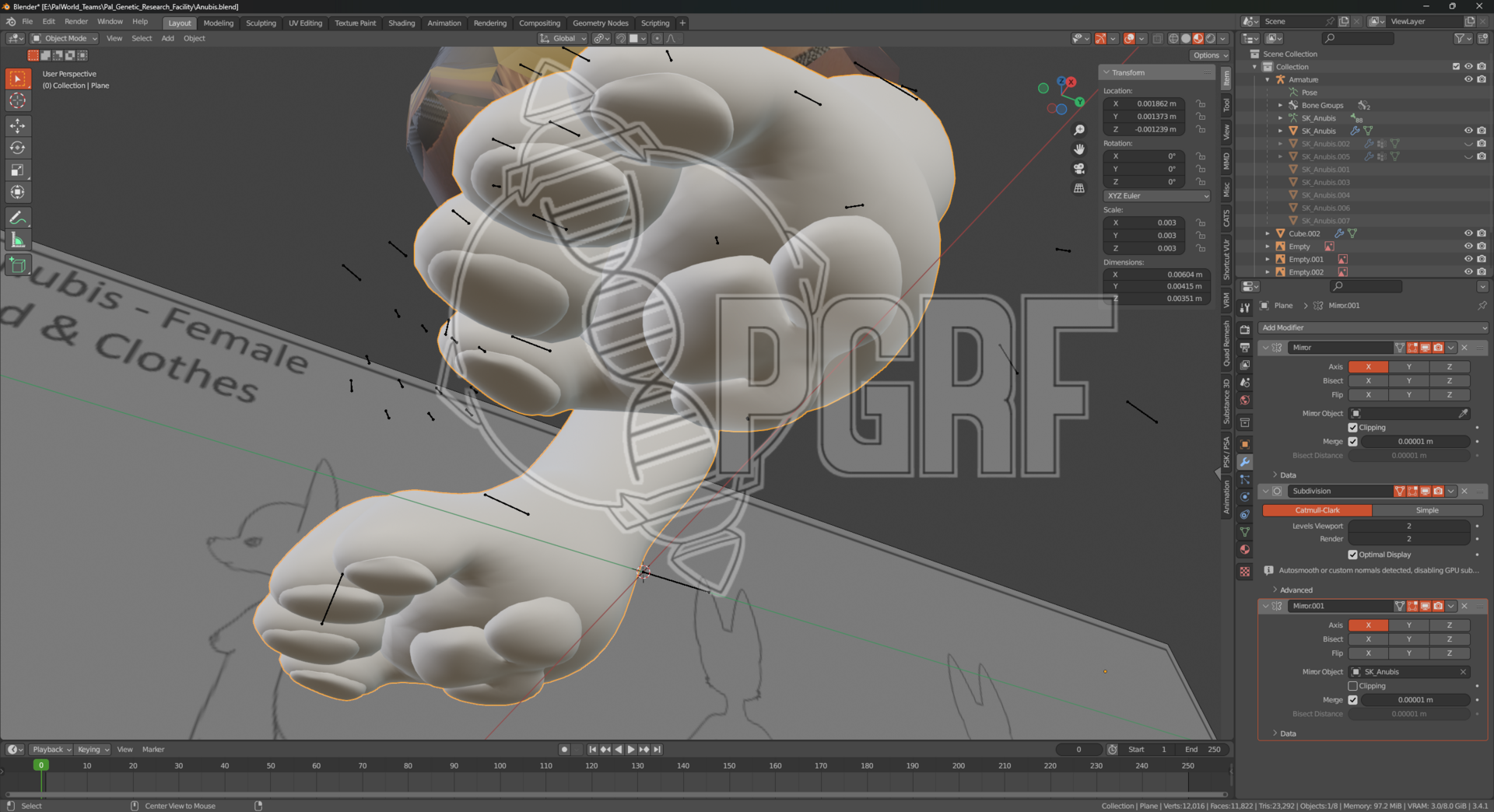Open the Playback dropdown in the timeline

click(51, 750)
